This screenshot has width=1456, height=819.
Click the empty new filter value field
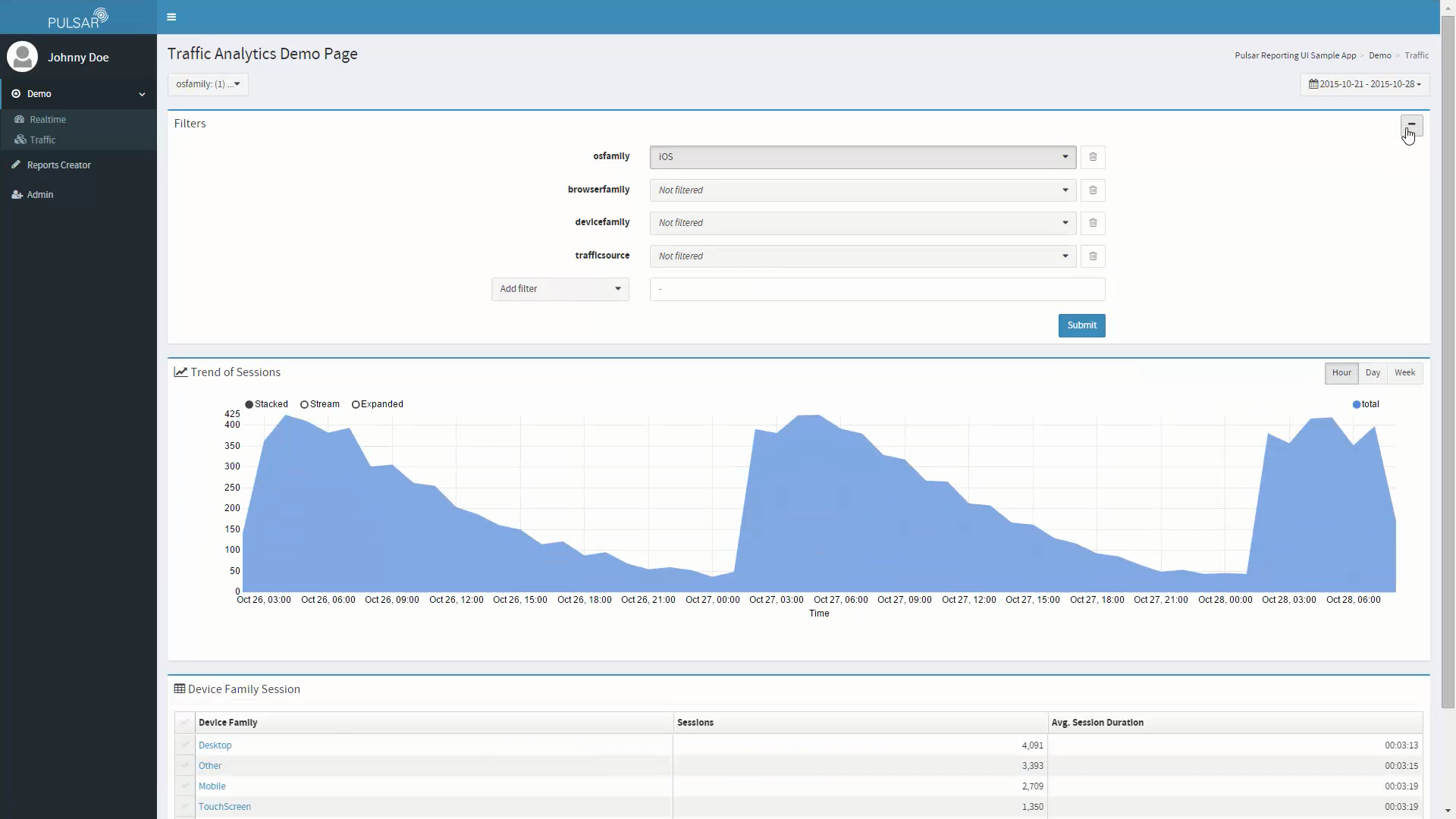(877, 289)
